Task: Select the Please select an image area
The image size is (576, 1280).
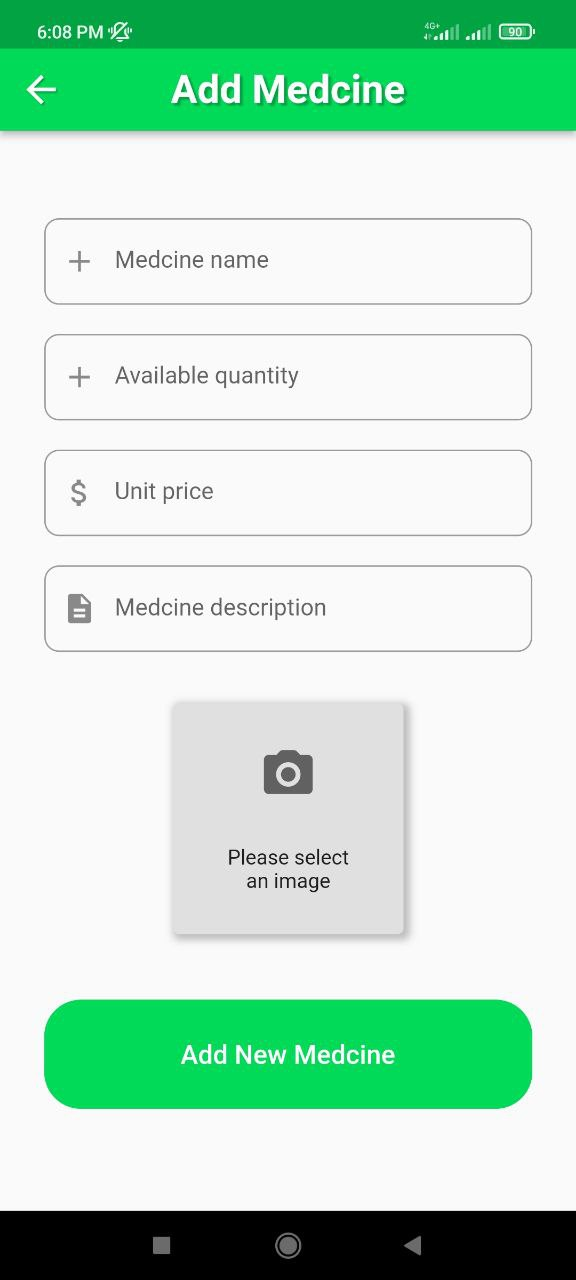Action: coord(288,869)
